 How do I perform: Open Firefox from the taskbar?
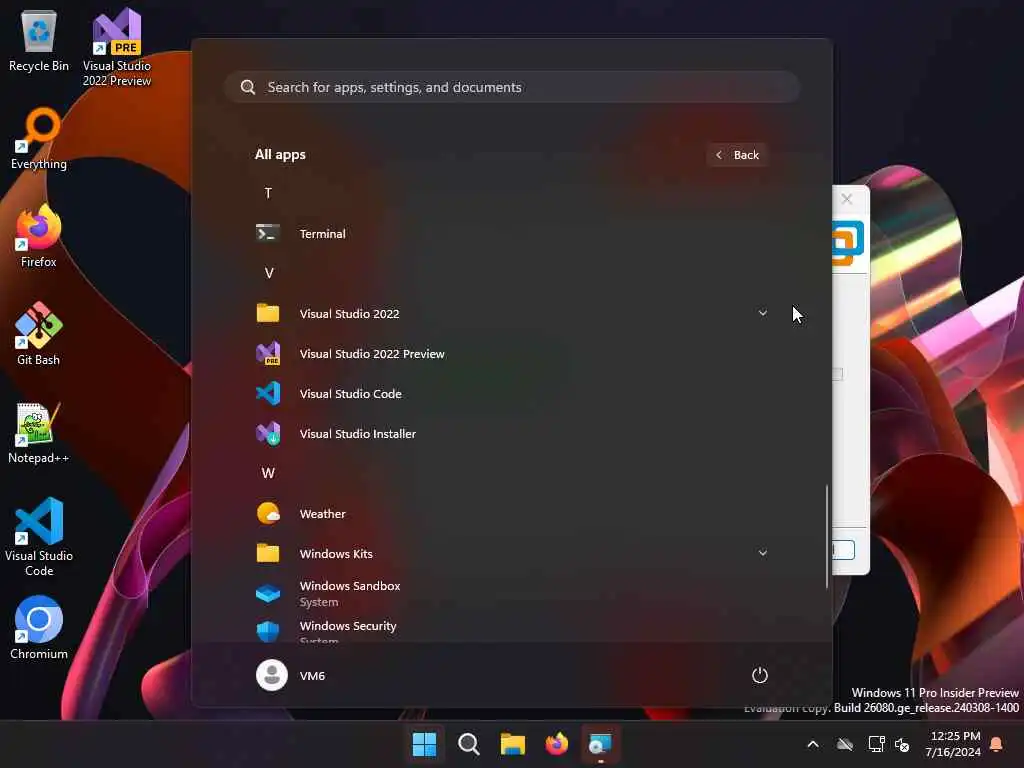click(x=556, y=744)
